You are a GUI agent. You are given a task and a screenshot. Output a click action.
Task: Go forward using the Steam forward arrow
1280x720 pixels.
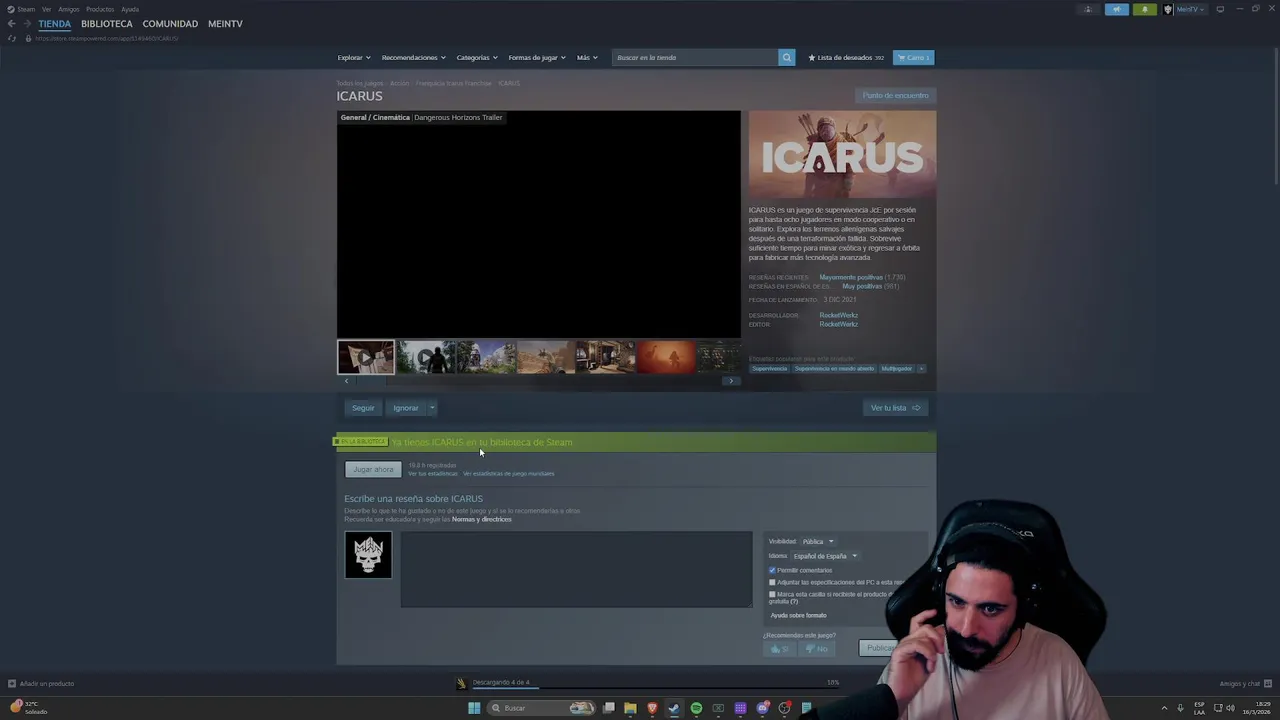click(27, 24)
